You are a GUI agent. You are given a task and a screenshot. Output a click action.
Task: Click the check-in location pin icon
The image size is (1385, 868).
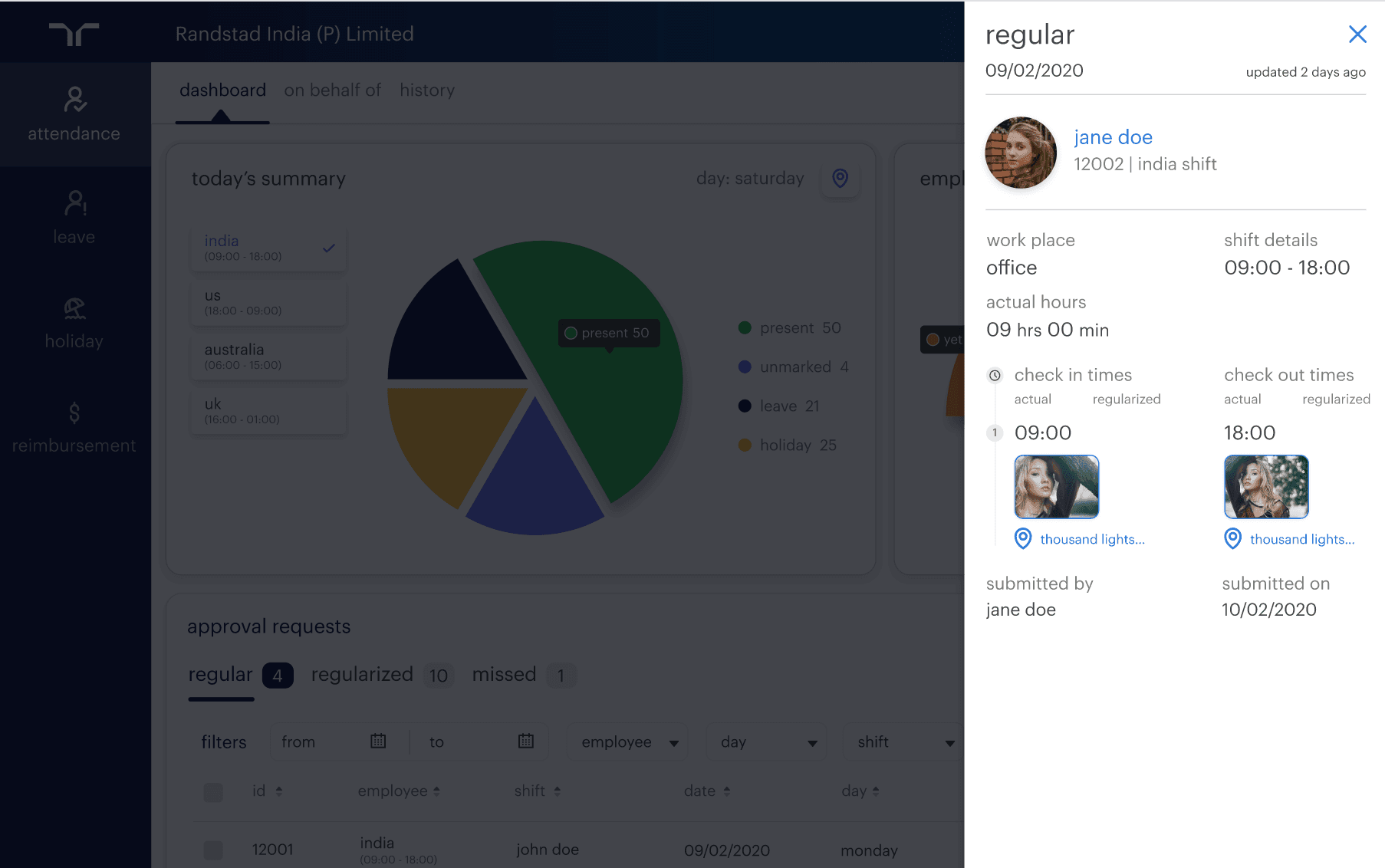pyautogui.click(x=1023, y=538)
